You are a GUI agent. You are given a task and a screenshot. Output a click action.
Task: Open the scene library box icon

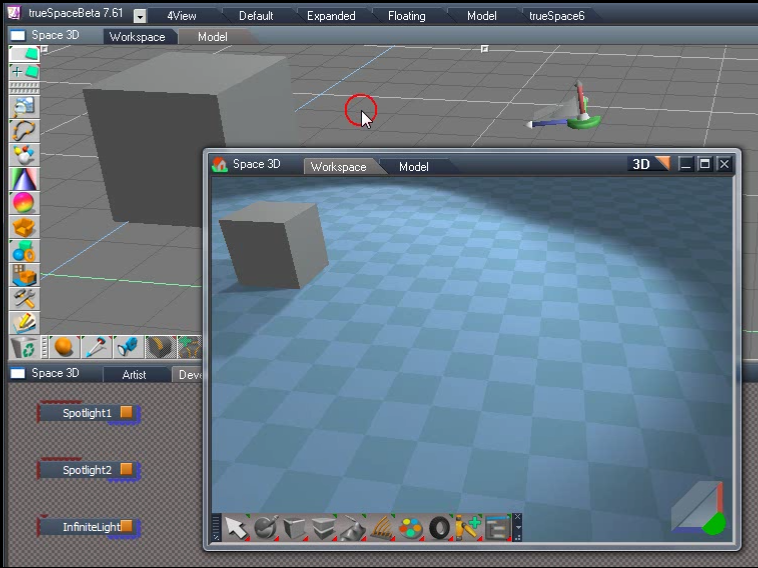pos(24,275)
